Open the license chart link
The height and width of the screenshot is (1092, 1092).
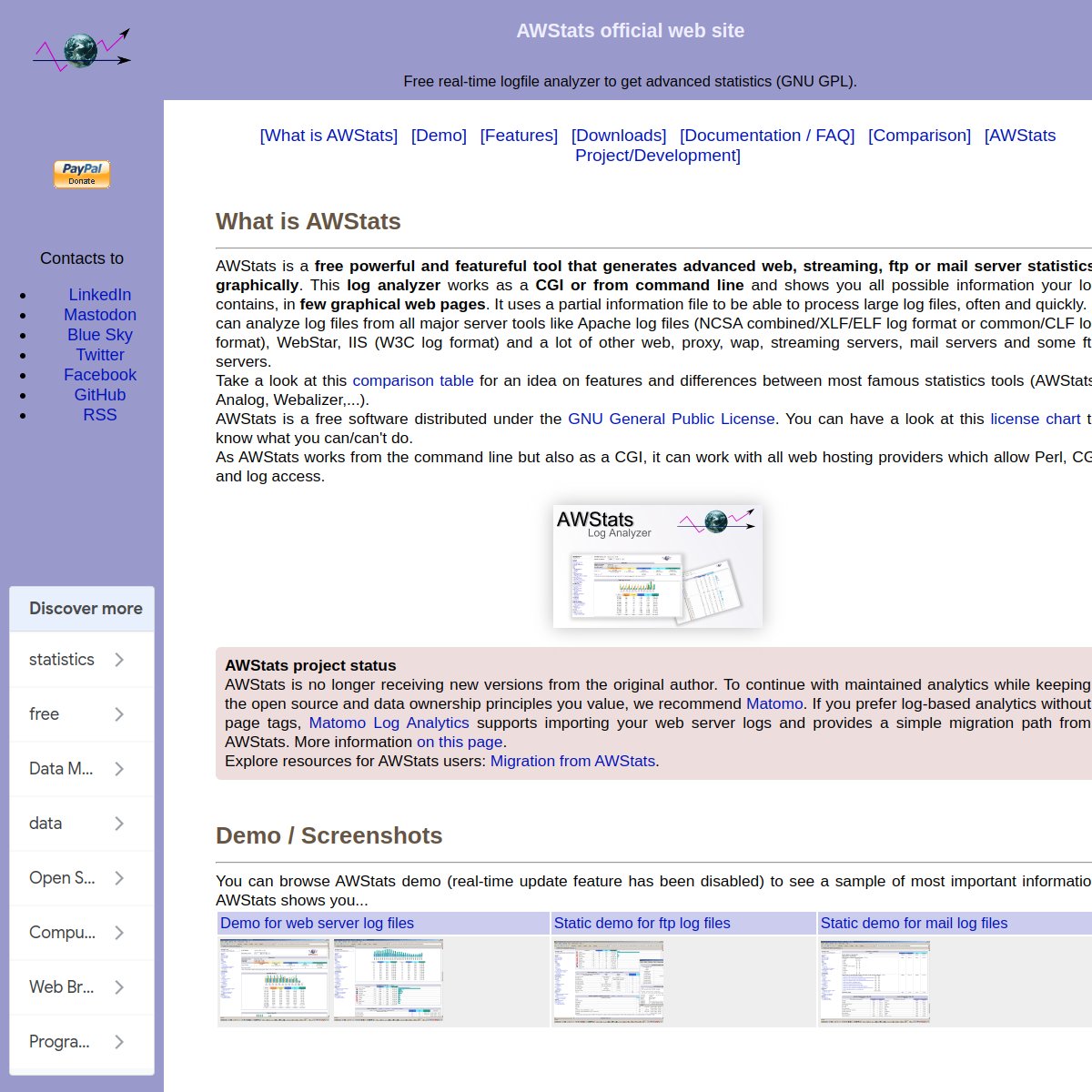pyautogui.click(x=1036, y=419)
